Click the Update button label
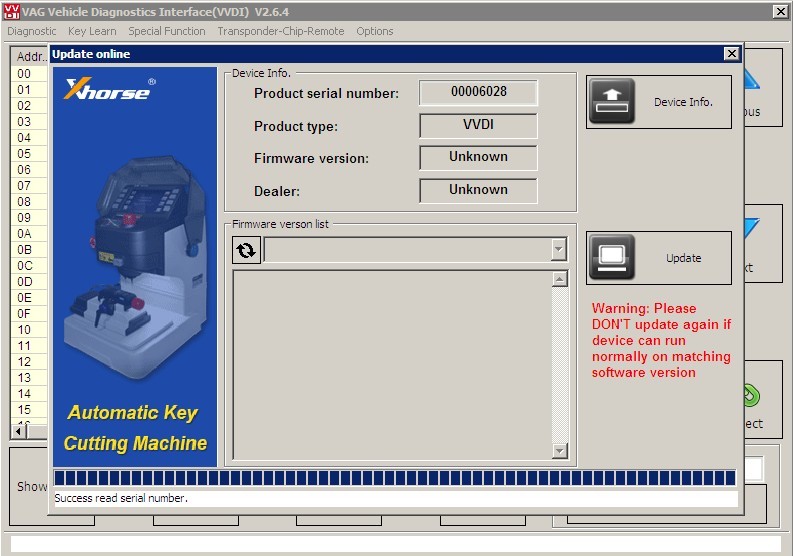Viewport: 793px width, 556px height. click(683, 258)
